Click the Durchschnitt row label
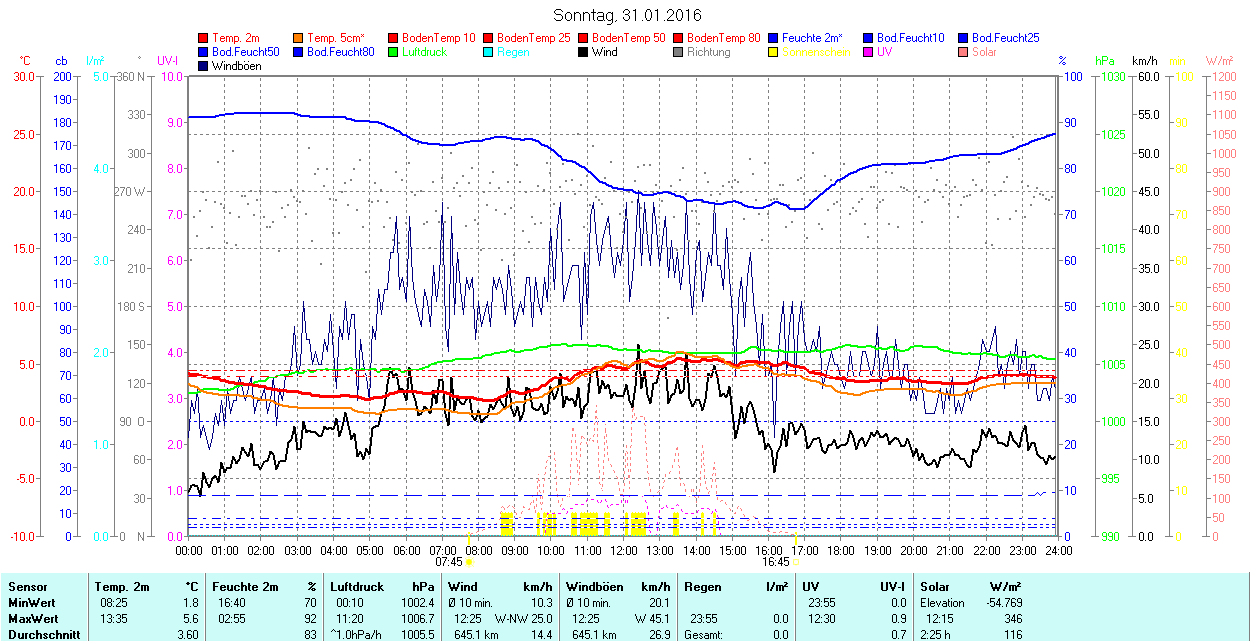 click(x=39, y=634)
